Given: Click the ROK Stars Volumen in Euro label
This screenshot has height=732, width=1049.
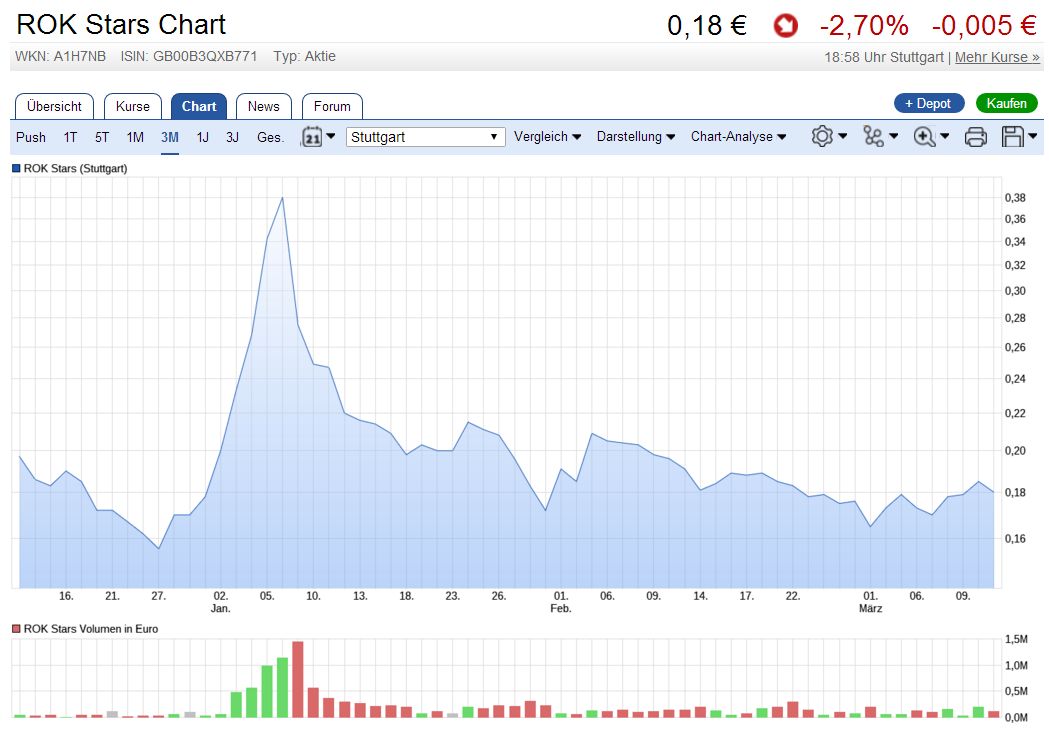Looking at the screenshot, I should coord(91,629).
